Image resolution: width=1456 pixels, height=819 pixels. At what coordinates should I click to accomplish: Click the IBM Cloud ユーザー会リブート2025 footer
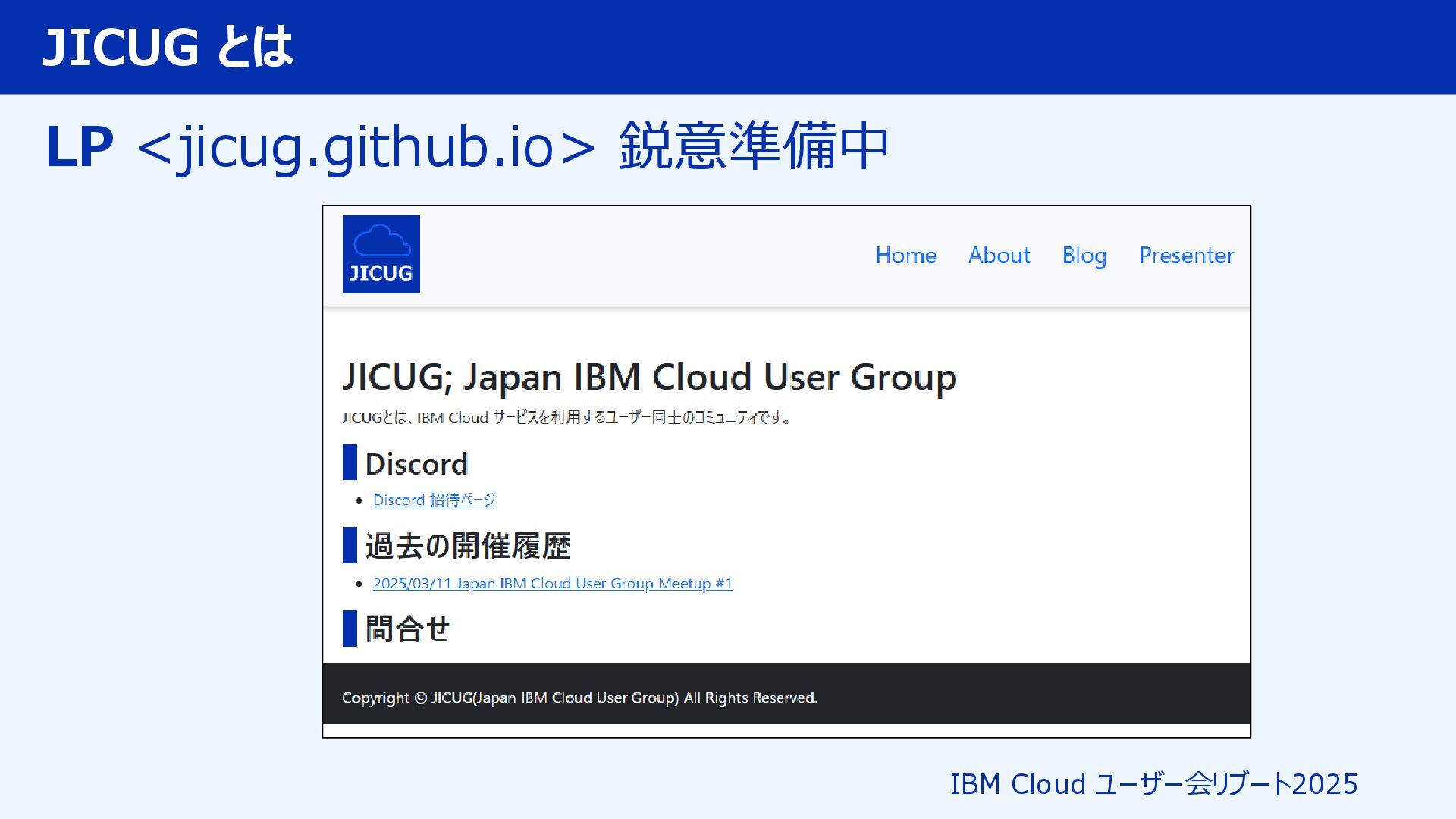tap(1153, 783)
